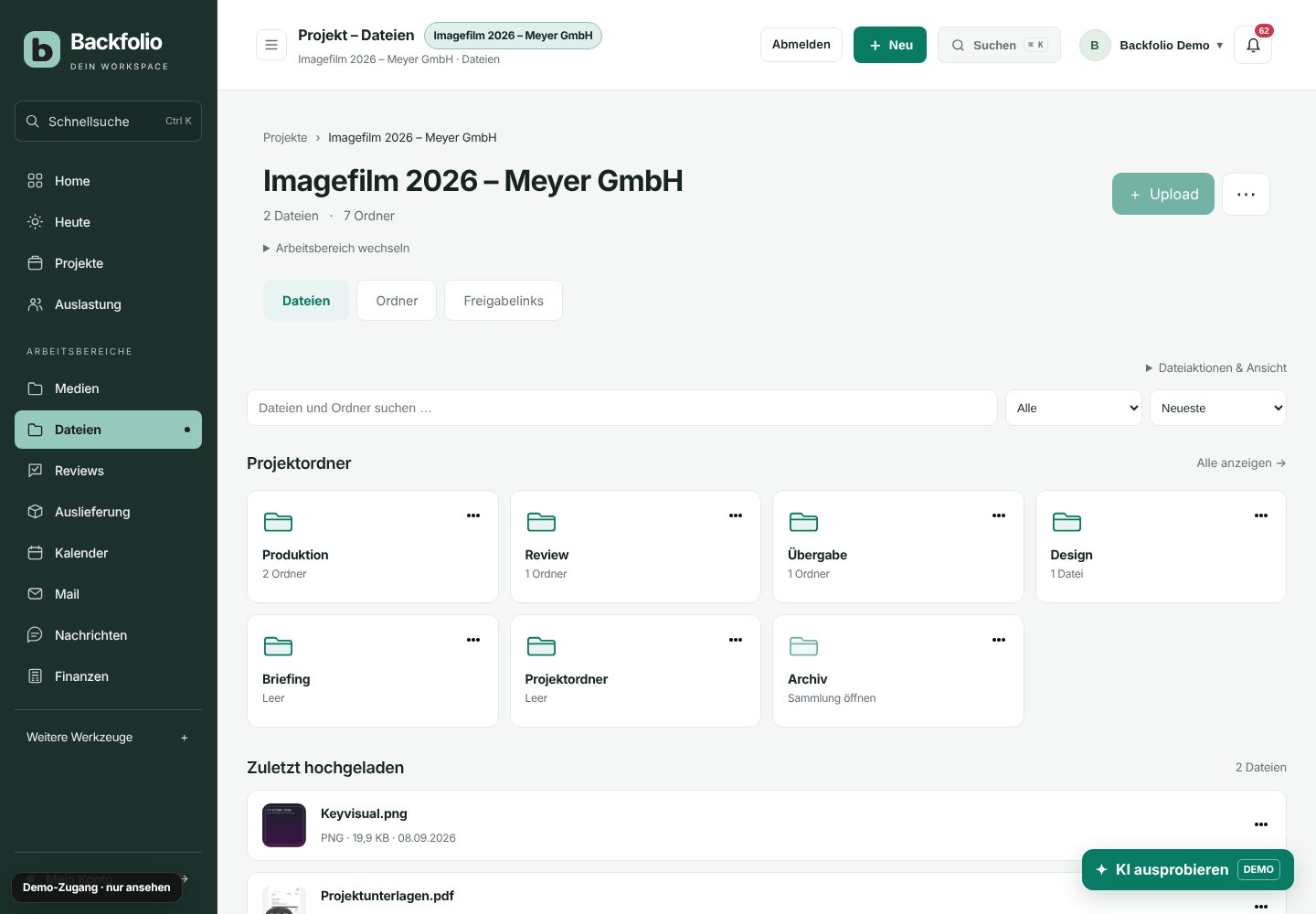Open Auslieferung workspace
Screen dimensions: 1316x914
[x=108, y=512]
